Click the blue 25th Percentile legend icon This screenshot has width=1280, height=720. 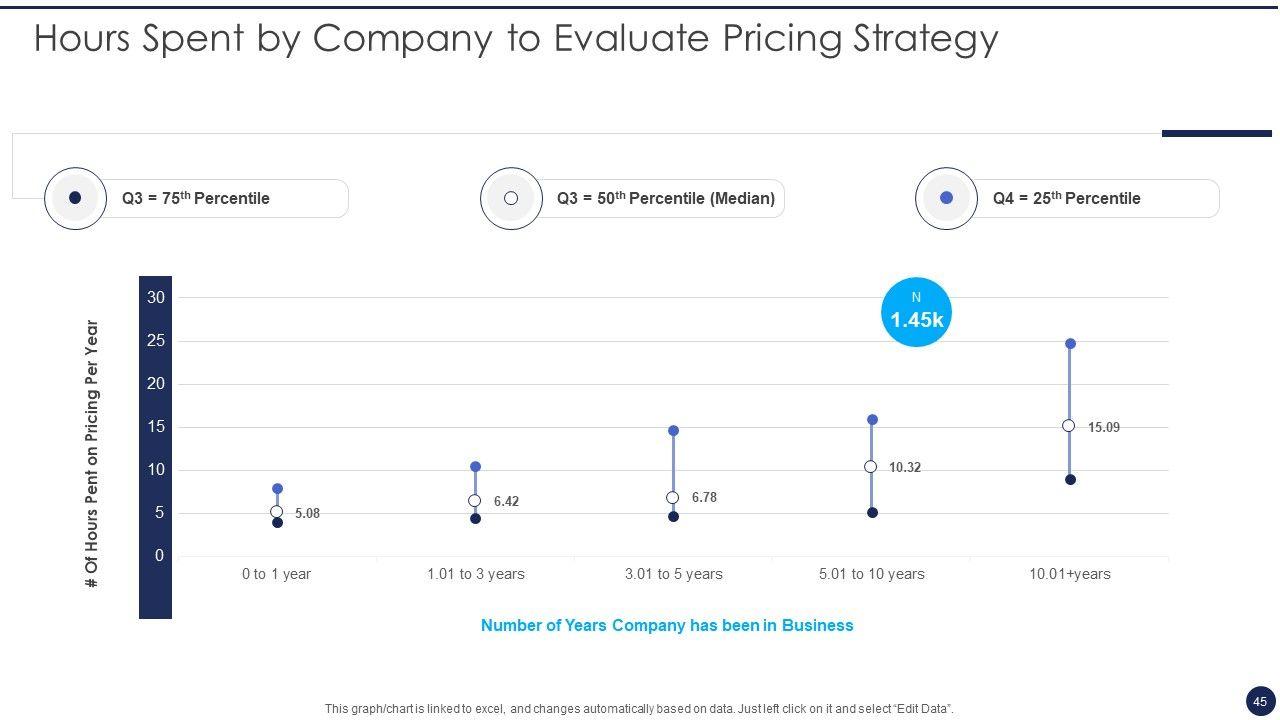click(946, 198)
